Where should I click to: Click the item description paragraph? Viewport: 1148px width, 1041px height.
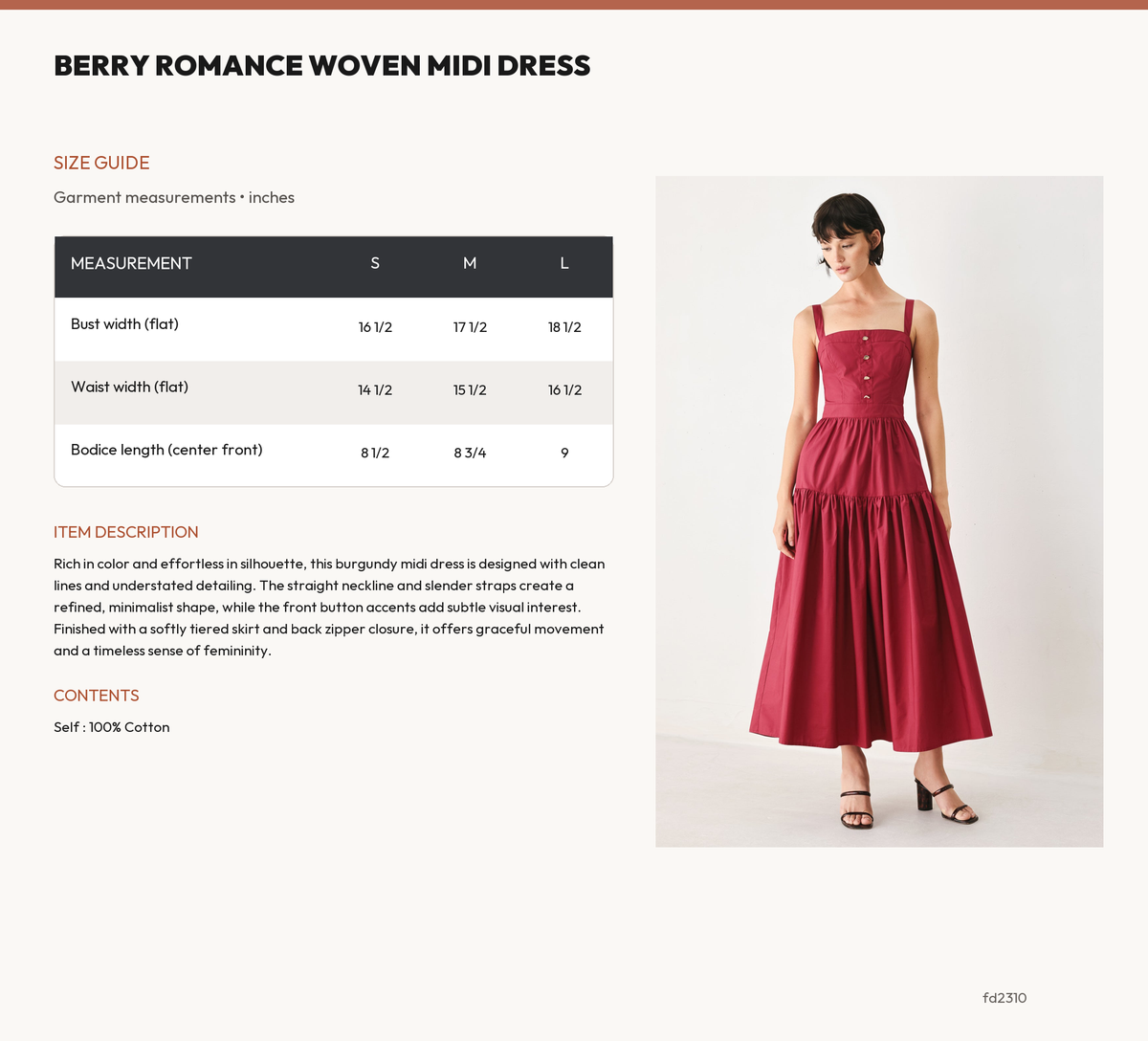(329, 608)
